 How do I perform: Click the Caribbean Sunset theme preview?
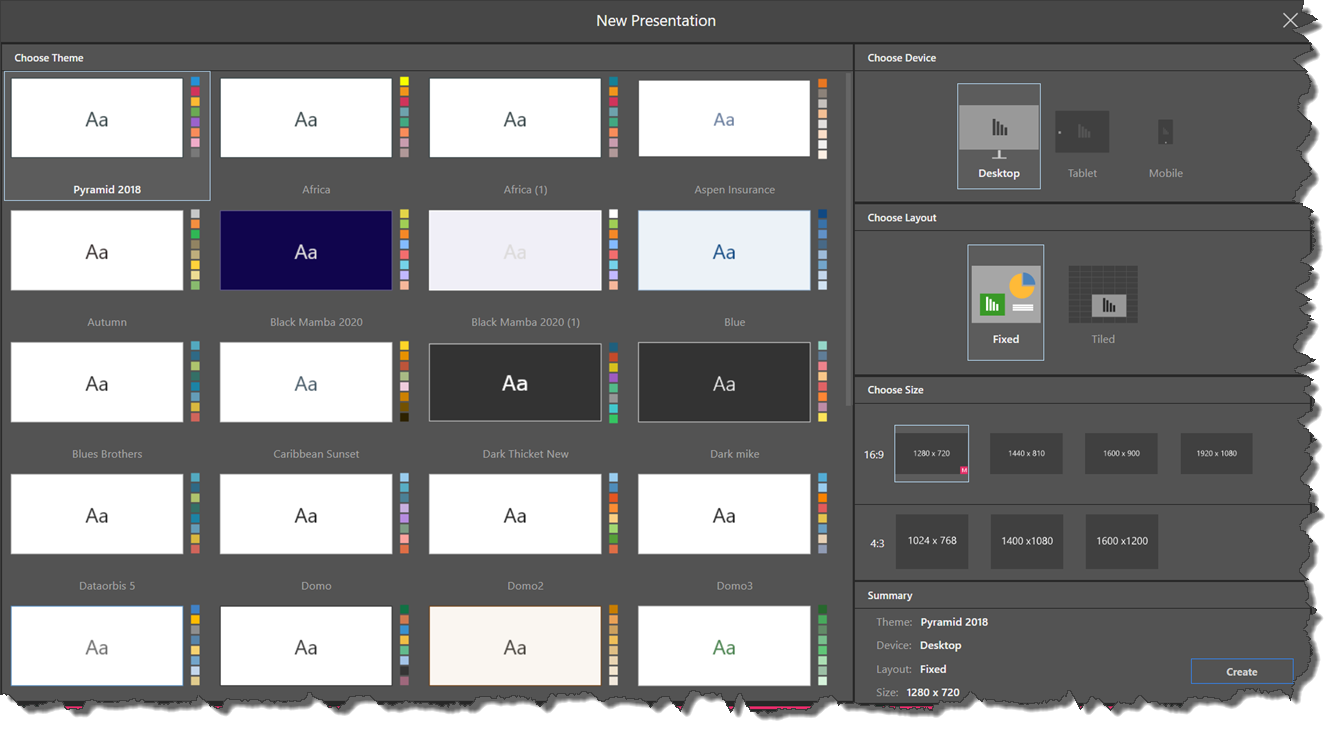(x=306, y=383)
